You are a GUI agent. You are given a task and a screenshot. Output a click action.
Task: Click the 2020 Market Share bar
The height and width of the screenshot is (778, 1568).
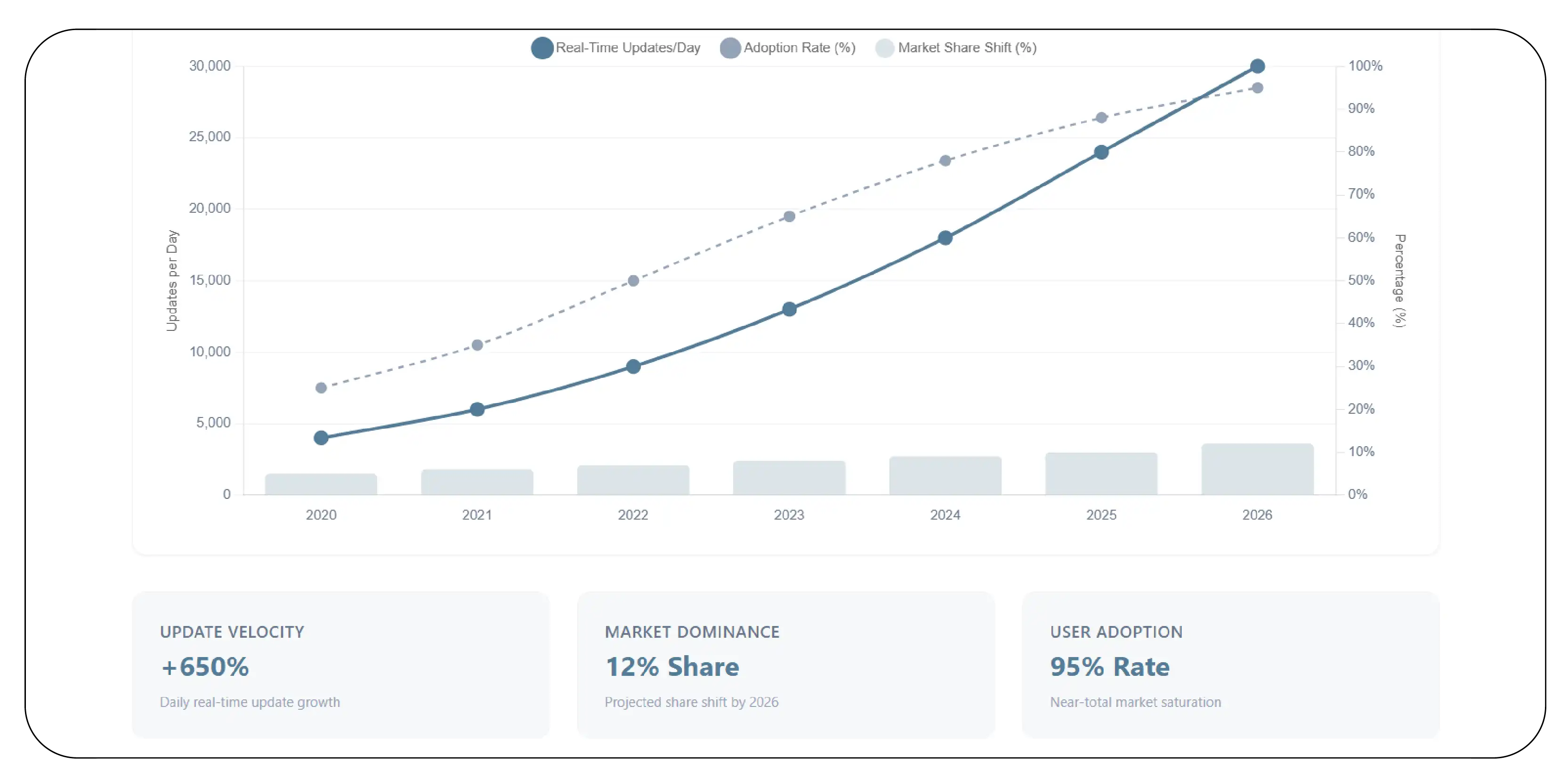[321, 483]
